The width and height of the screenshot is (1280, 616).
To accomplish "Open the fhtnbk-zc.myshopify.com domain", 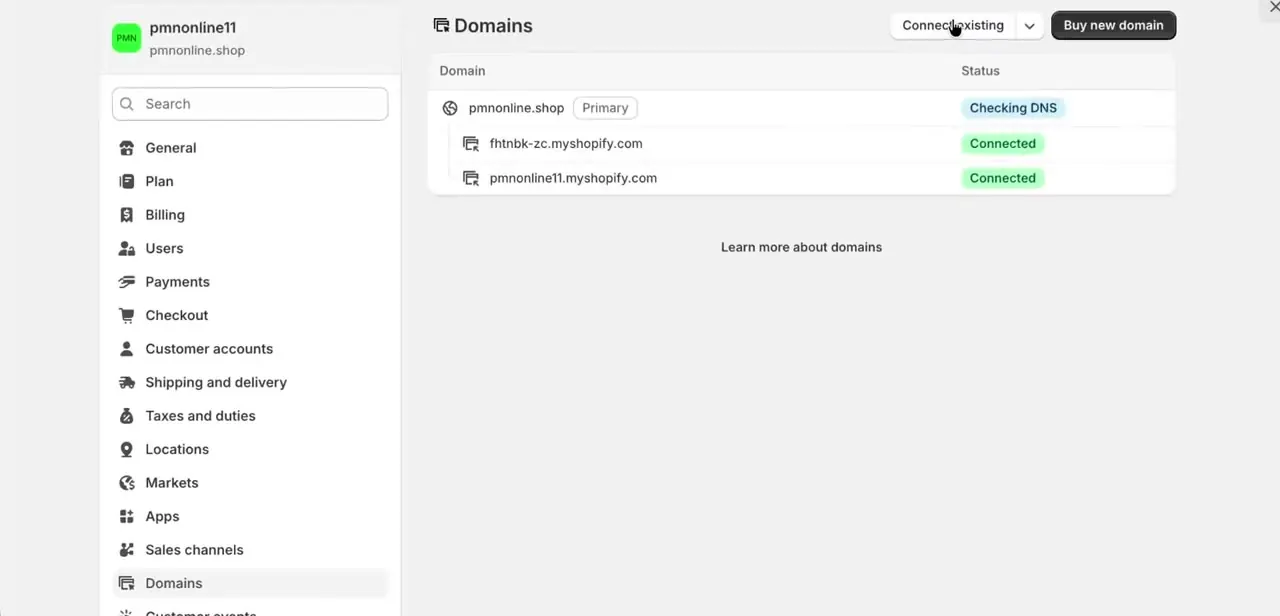I will [566, 144].
